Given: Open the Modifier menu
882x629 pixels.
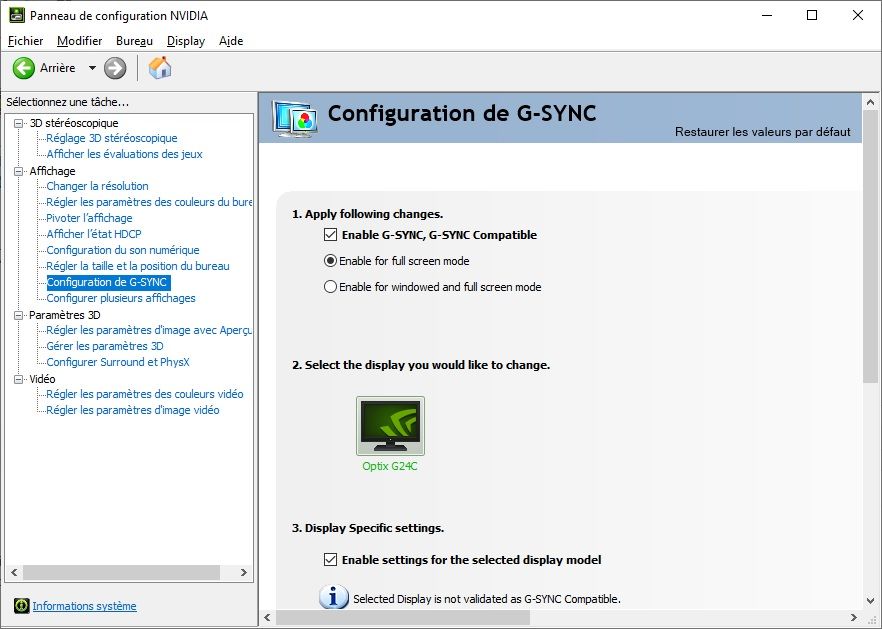Looking at the screenshot, I should click(79, 41).
